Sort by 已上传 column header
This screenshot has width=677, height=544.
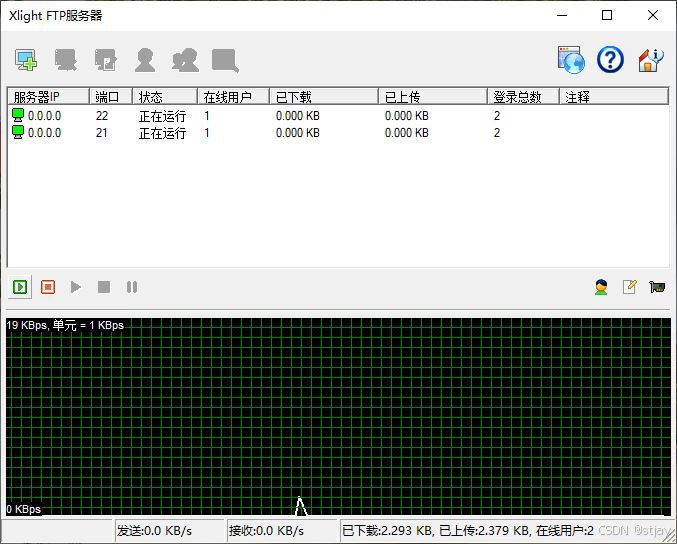coord(433,97)
